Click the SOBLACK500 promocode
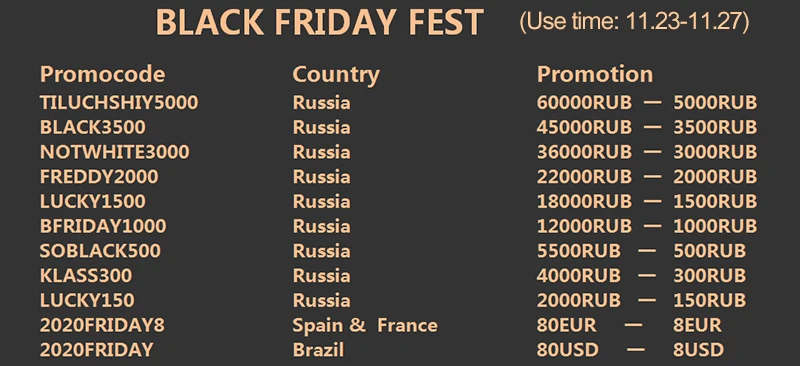 click(101, 251)
